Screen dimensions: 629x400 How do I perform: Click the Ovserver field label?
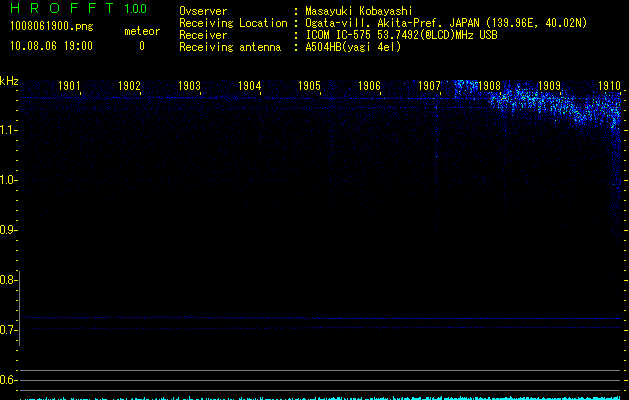(203, 11)
